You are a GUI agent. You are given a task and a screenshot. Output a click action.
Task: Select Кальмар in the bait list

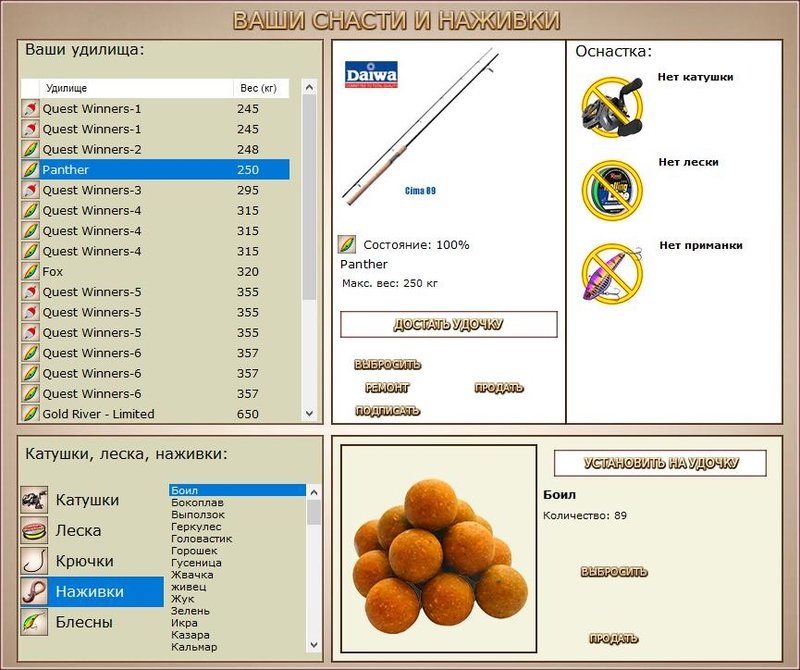pyautogui.click(x=237, y=647)
